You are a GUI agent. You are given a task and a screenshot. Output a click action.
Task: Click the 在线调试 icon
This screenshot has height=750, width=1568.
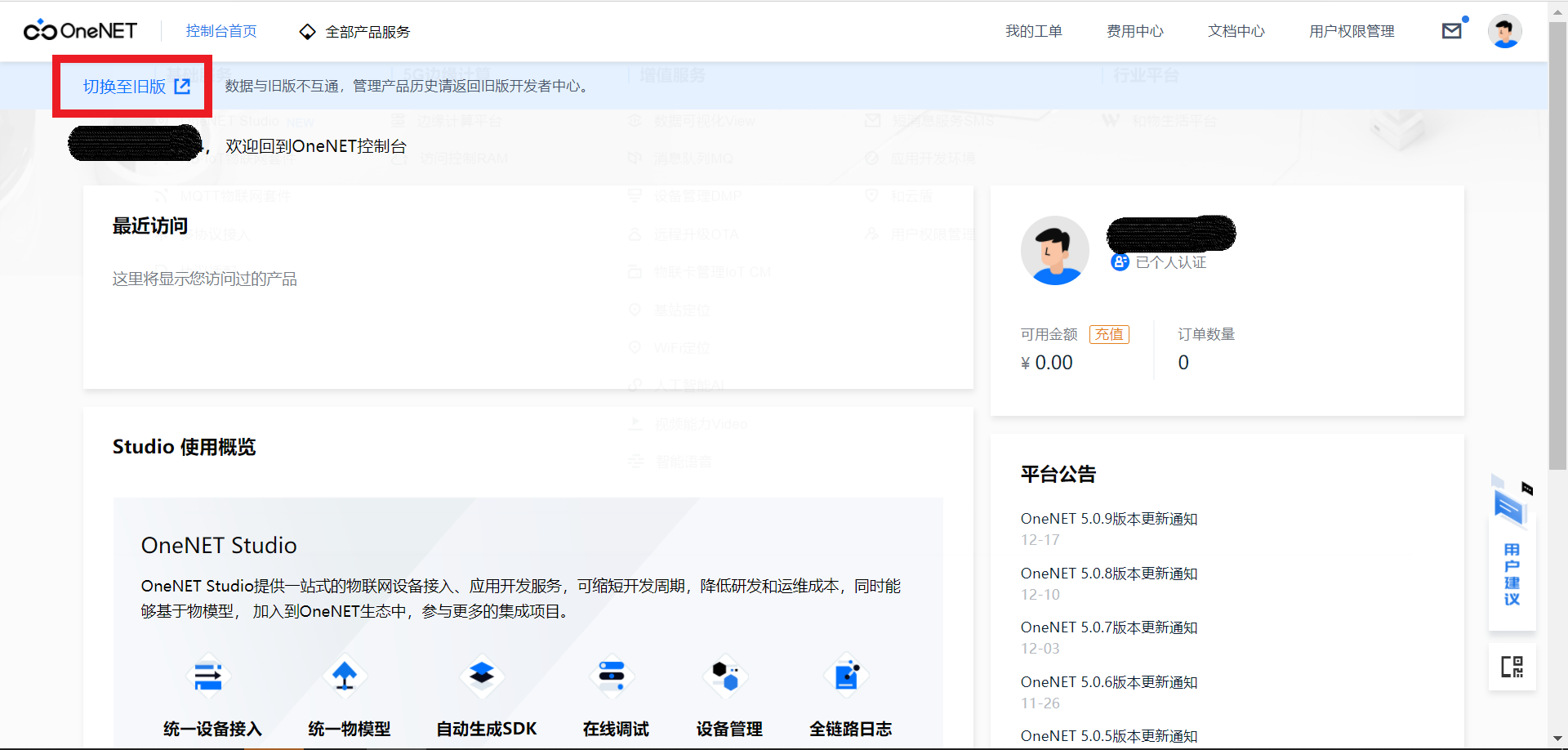[612, 676]
